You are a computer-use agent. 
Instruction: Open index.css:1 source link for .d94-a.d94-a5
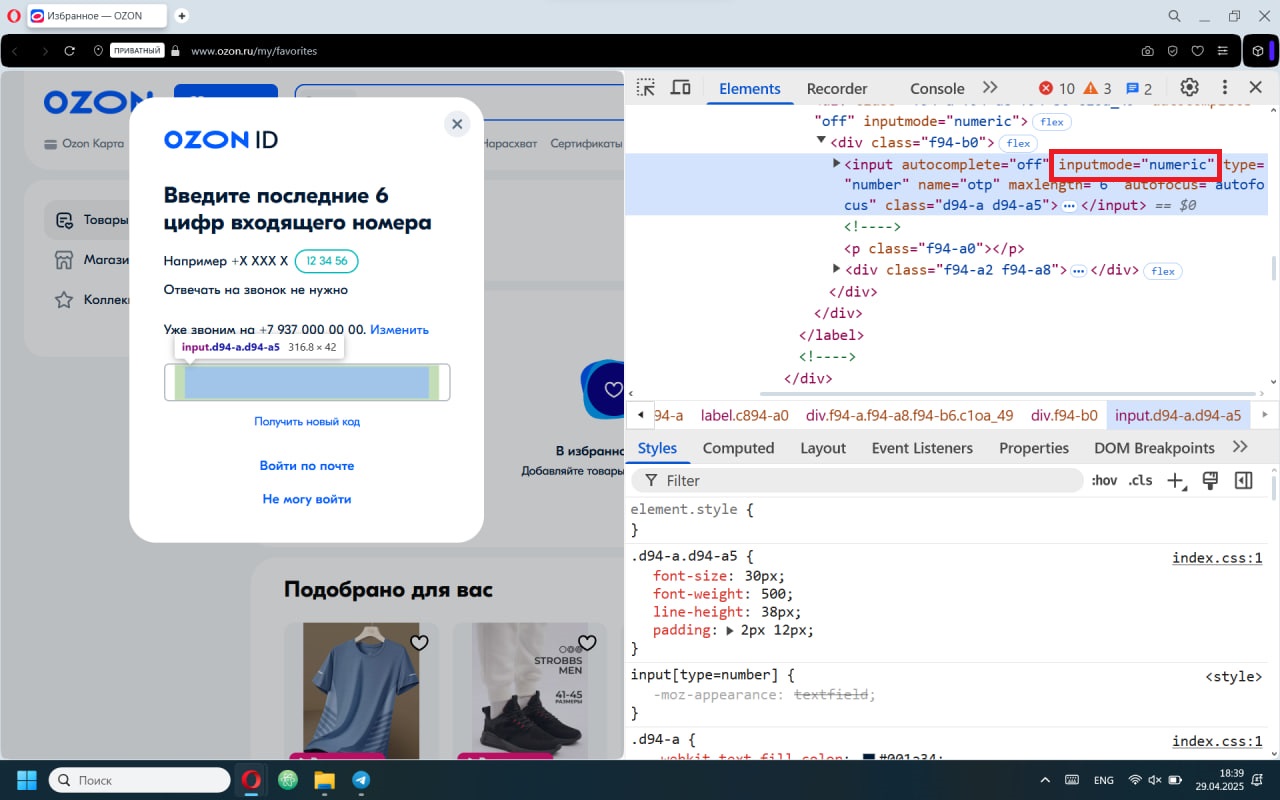tap(1217, 558)
